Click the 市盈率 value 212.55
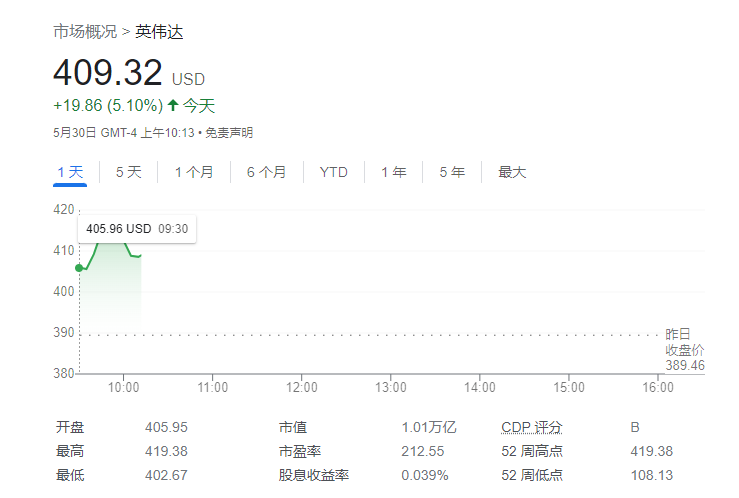 click(422, 451)
